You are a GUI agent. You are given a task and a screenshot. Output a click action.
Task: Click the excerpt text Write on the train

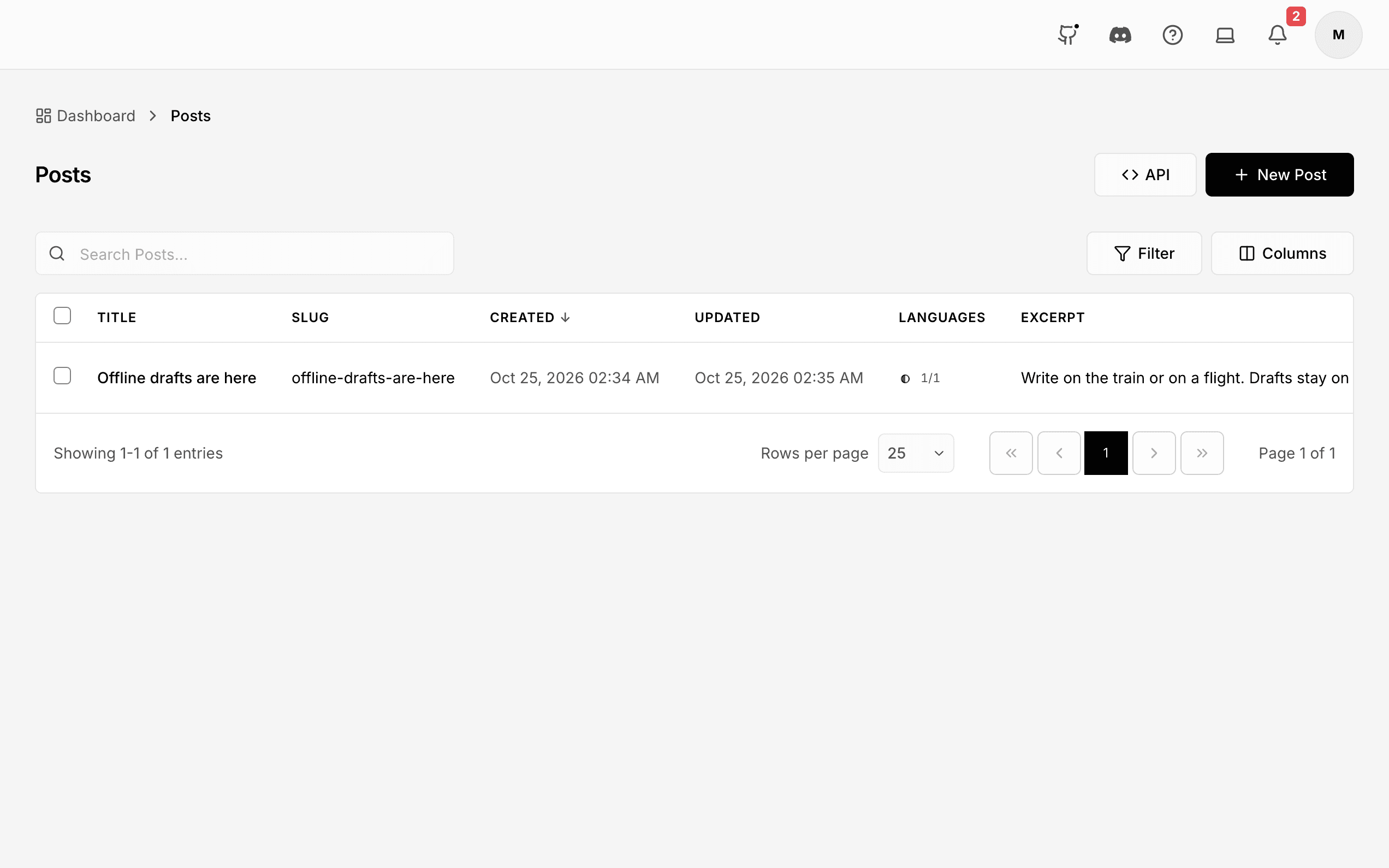tap(1185, 378)
